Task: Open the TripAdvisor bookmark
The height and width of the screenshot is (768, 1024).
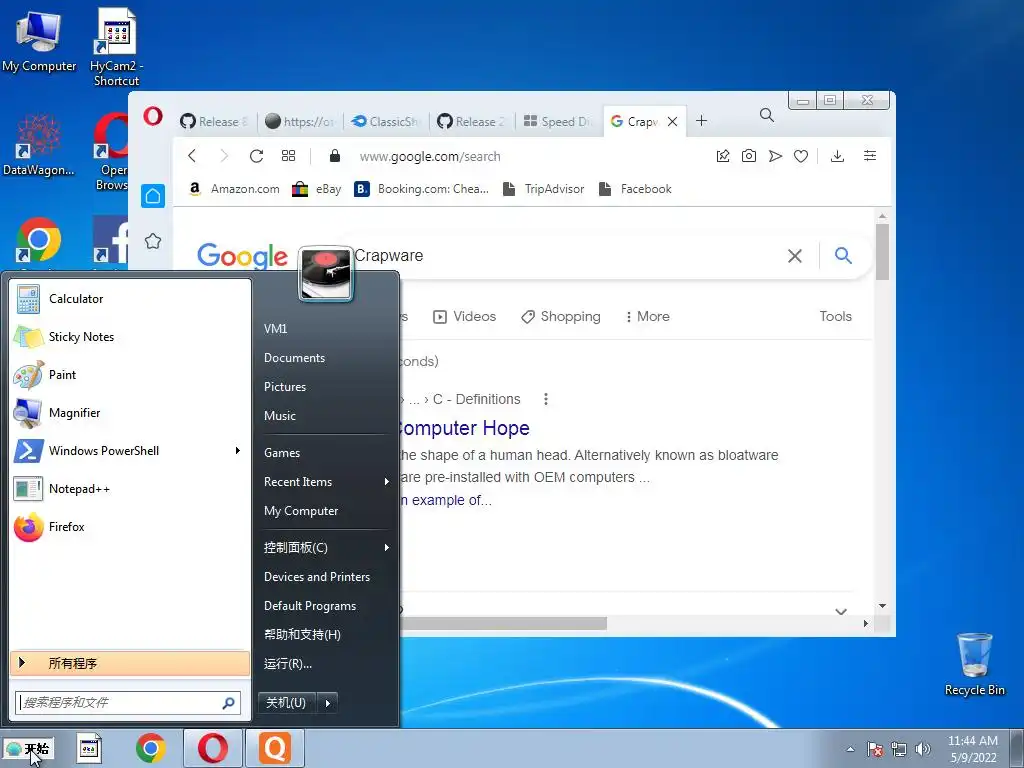Action: [543, 189]
